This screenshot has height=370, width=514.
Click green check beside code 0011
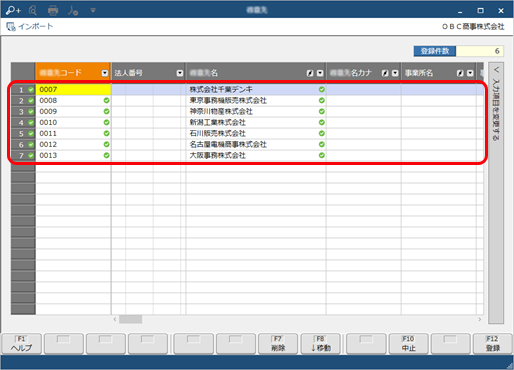(106, 133)
